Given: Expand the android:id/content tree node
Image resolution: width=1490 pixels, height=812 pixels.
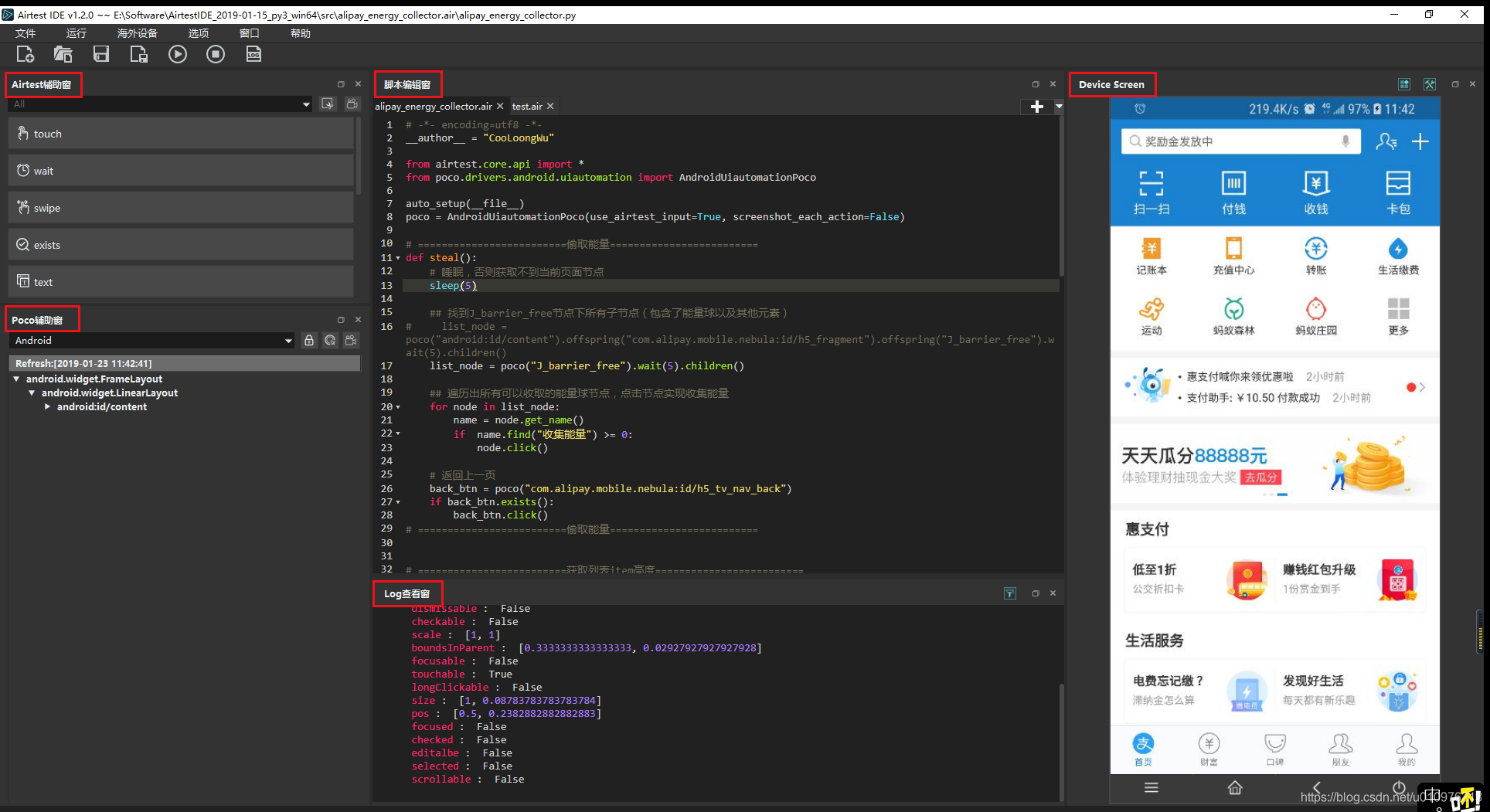Looking at the screenshot, I should pos(47,407).
